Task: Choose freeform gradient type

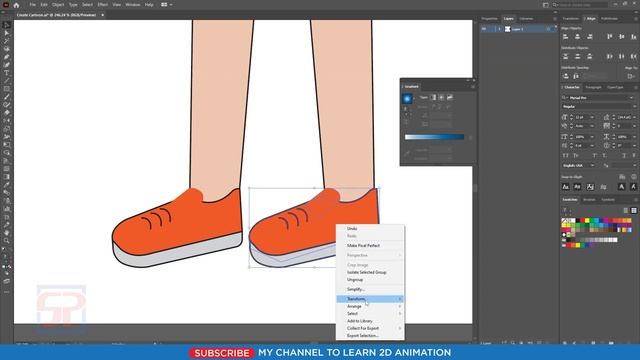Action: coord(450,97)
